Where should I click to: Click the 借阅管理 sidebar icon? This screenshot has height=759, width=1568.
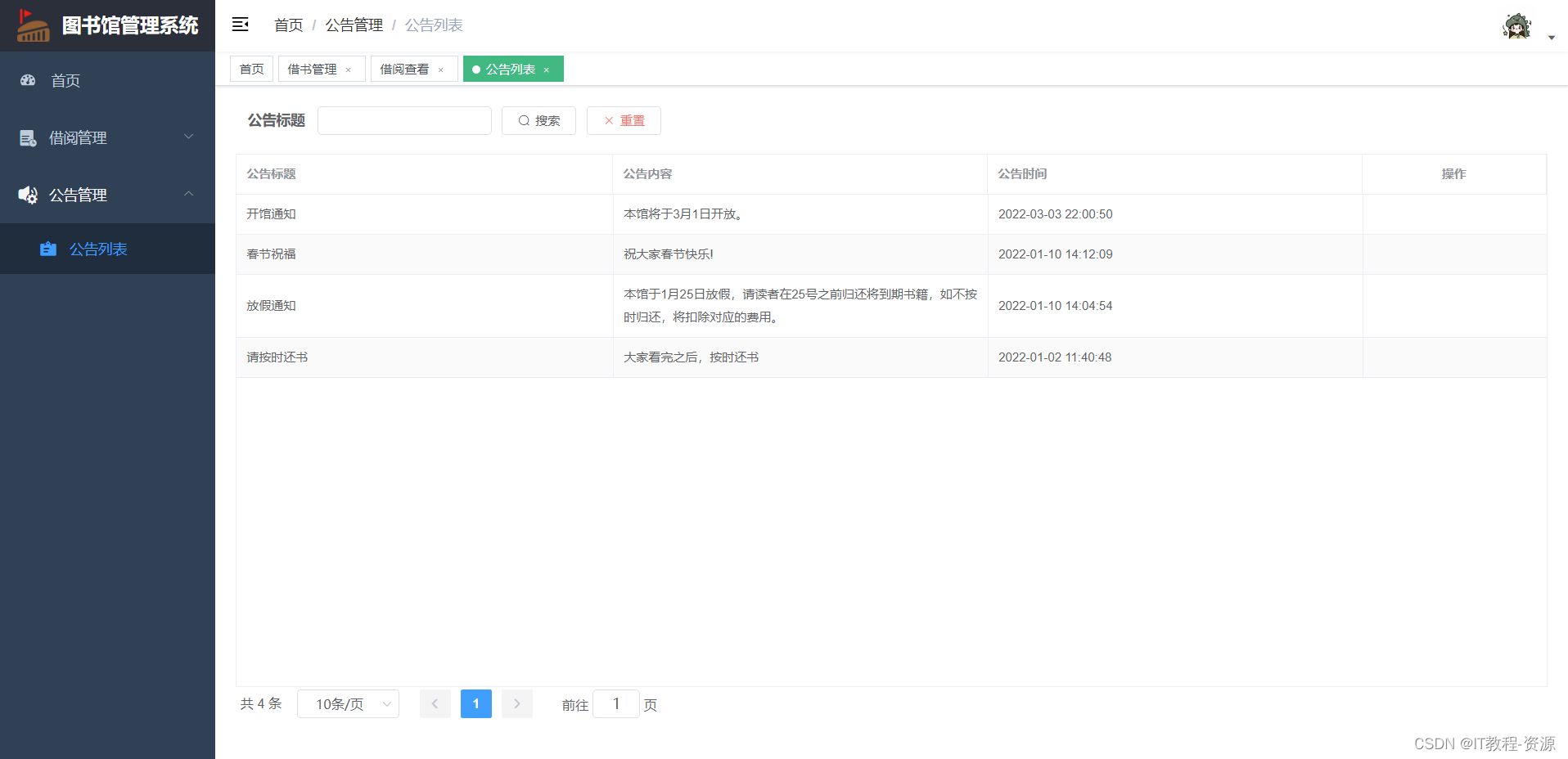tap(28, 138)
